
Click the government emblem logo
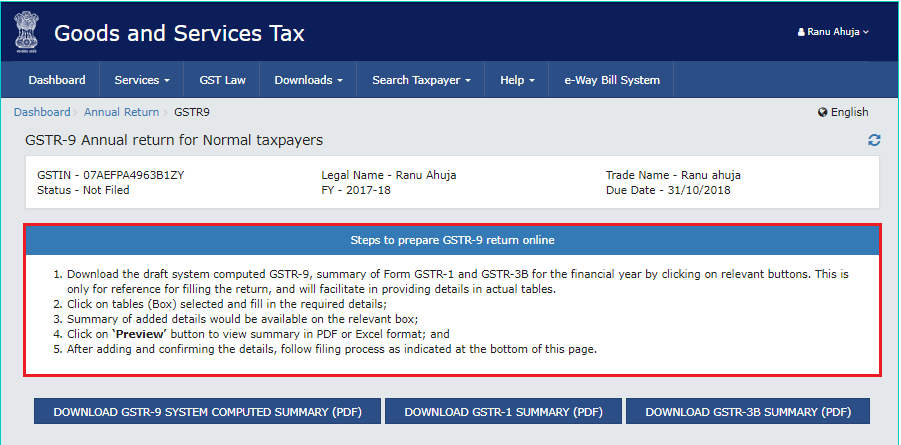27,33
